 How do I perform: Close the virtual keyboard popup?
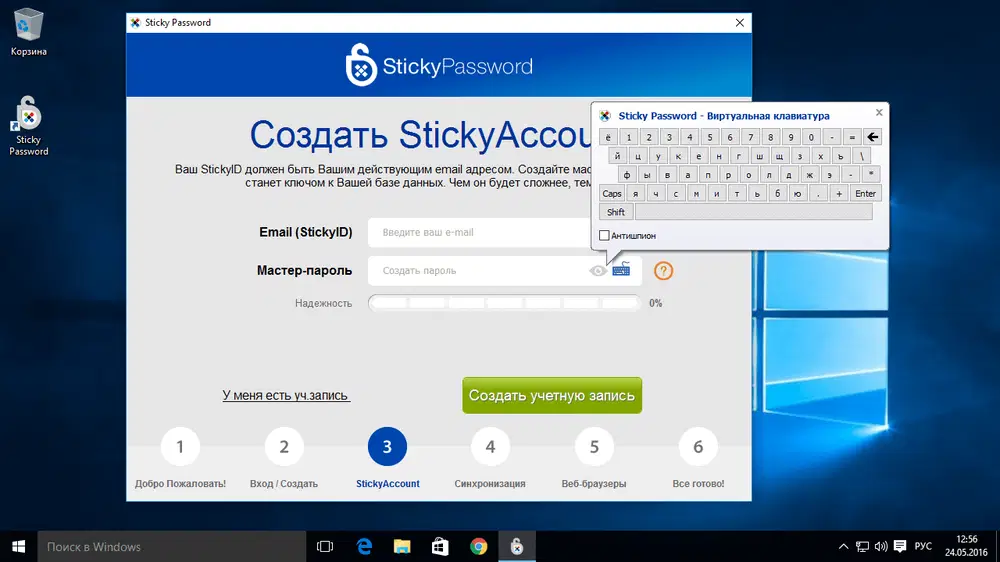tap(879, 112)
